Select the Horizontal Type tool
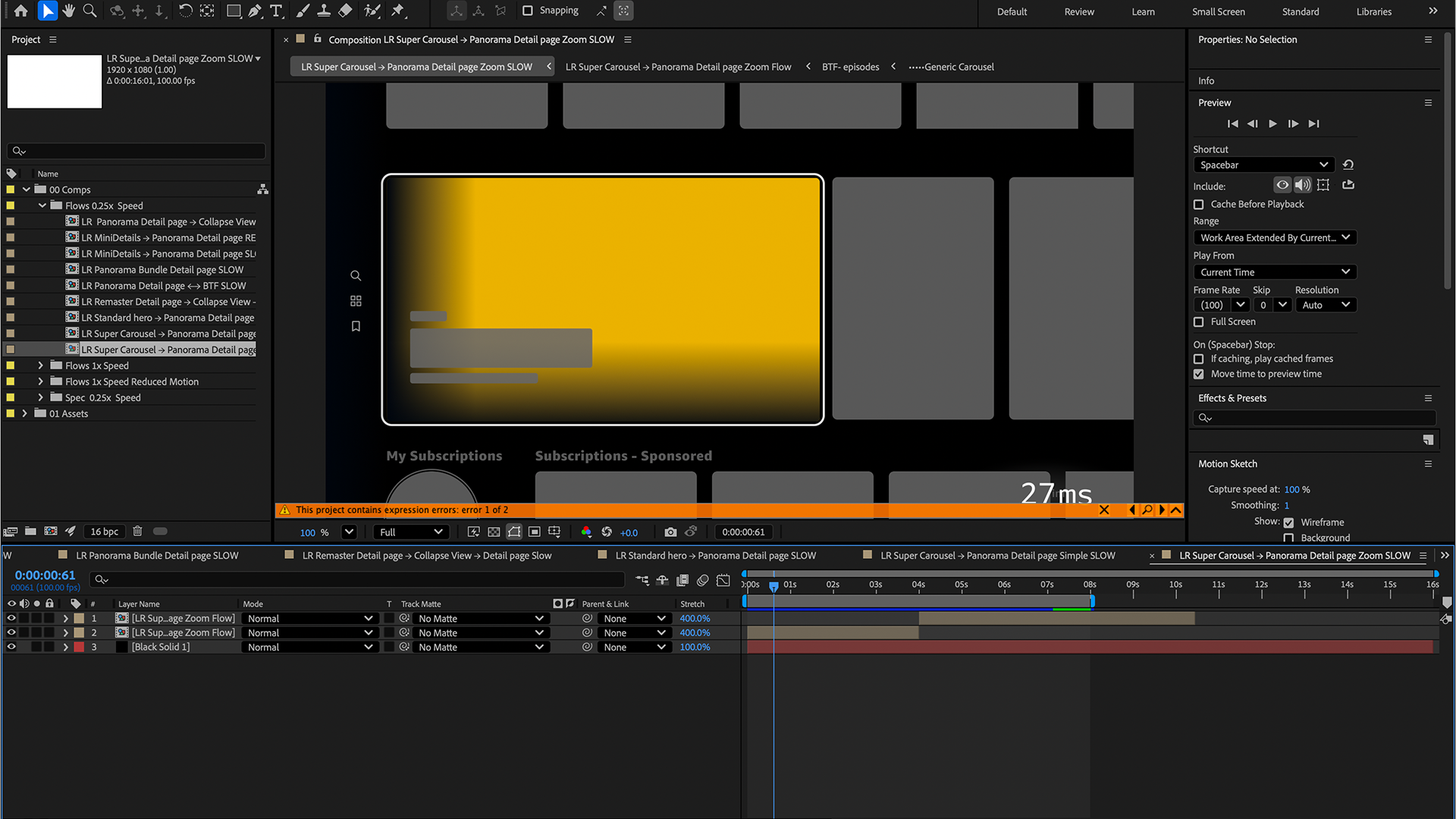The width and height of the screenshot is (1456, 819). pos(276,11)
